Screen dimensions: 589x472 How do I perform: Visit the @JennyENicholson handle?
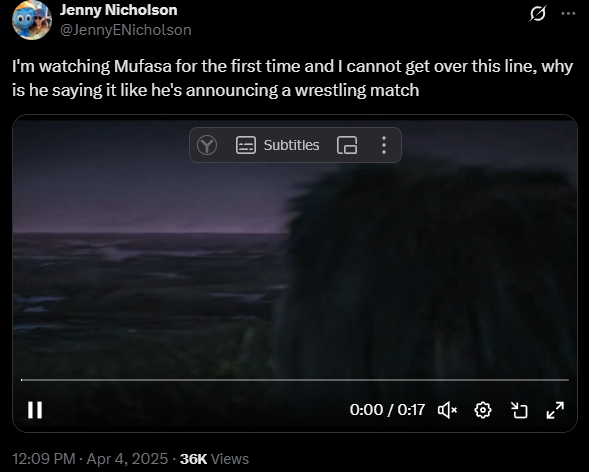point(125,30)
